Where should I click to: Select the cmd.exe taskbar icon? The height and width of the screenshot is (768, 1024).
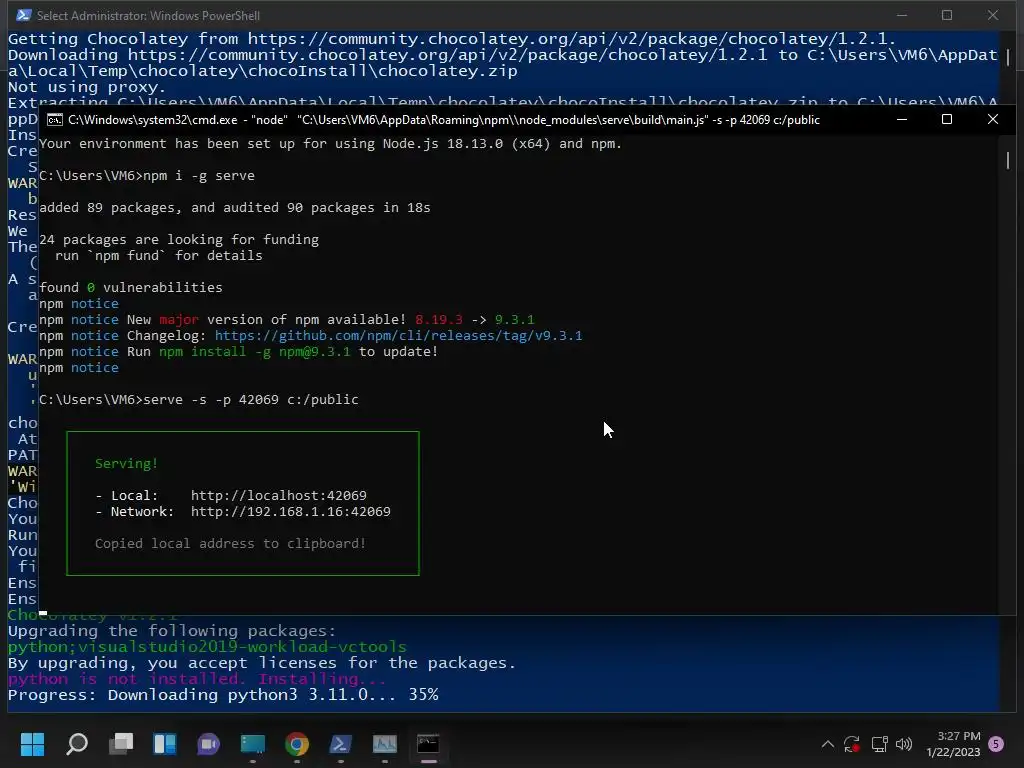(428, 744)
